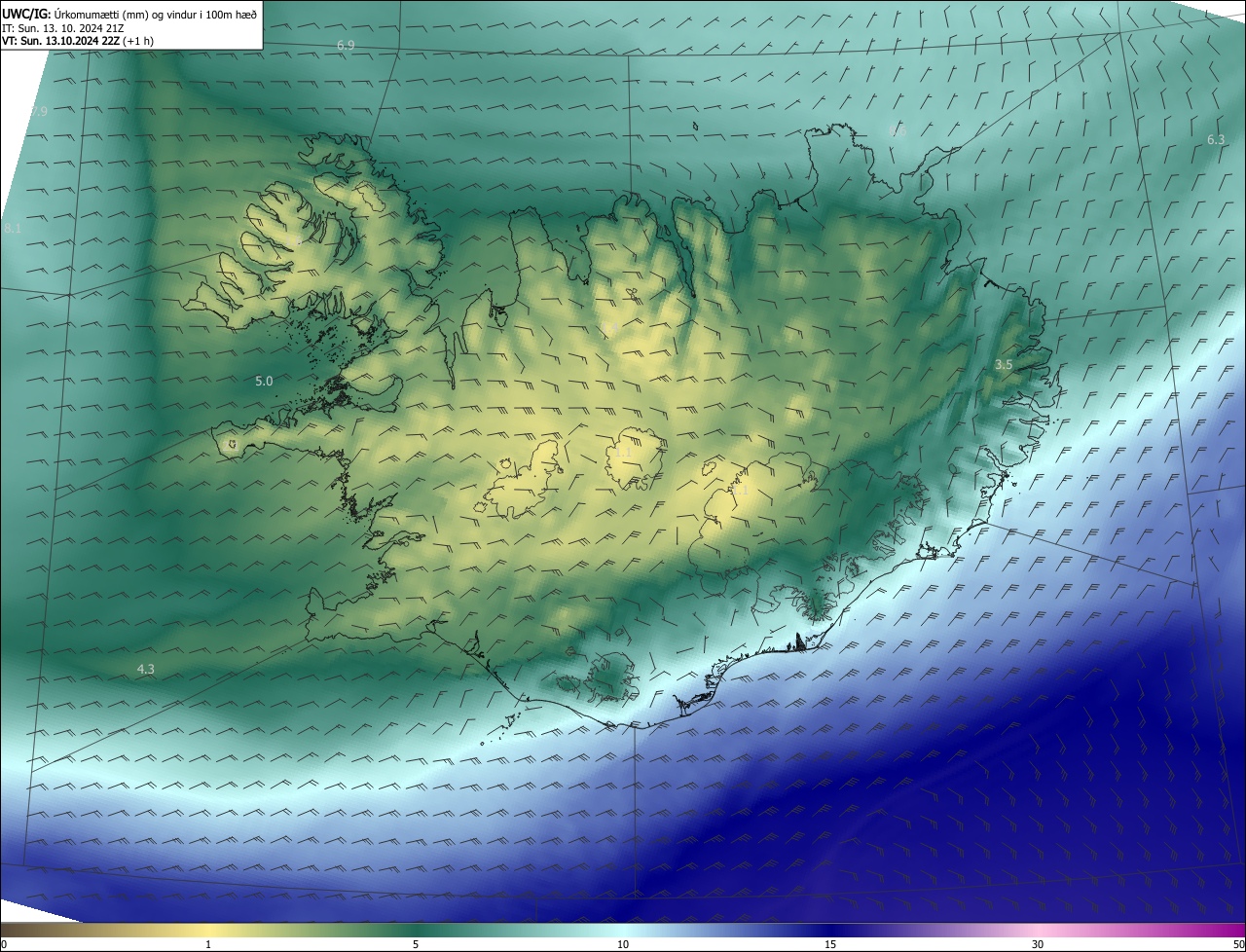Click the '15' tick on the color scale
1246x952 pixels.
tap(830, 944)
